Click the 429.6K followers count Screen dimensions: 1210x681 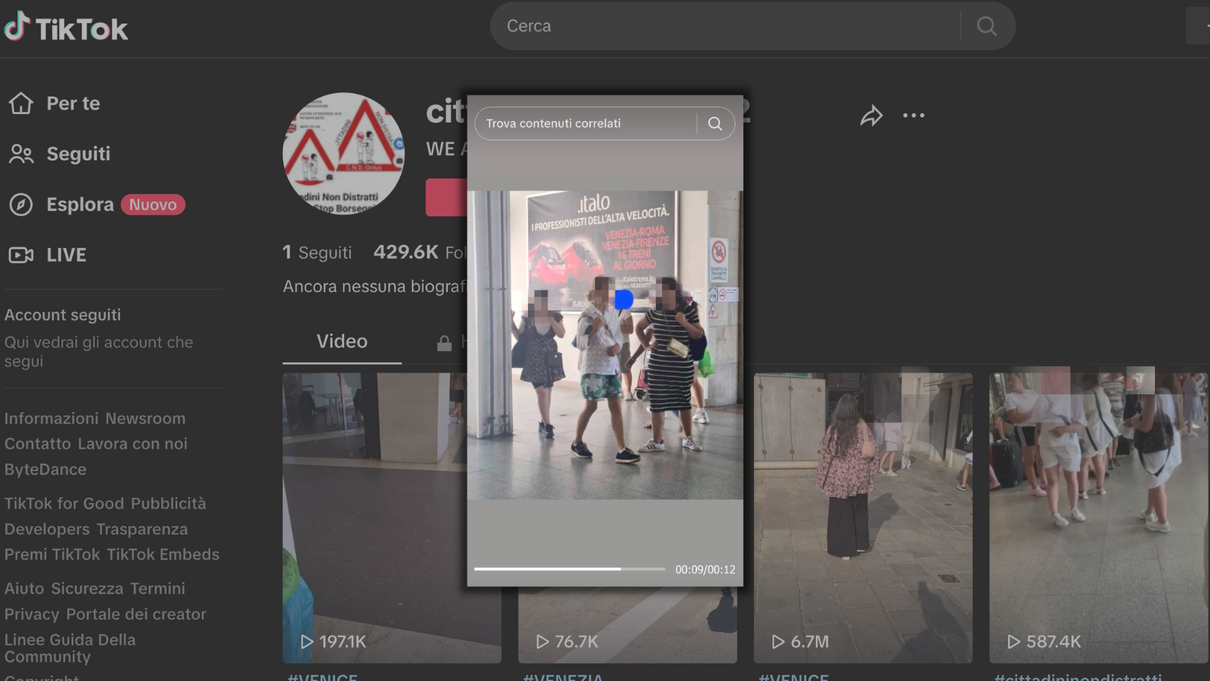click(420, 252)
